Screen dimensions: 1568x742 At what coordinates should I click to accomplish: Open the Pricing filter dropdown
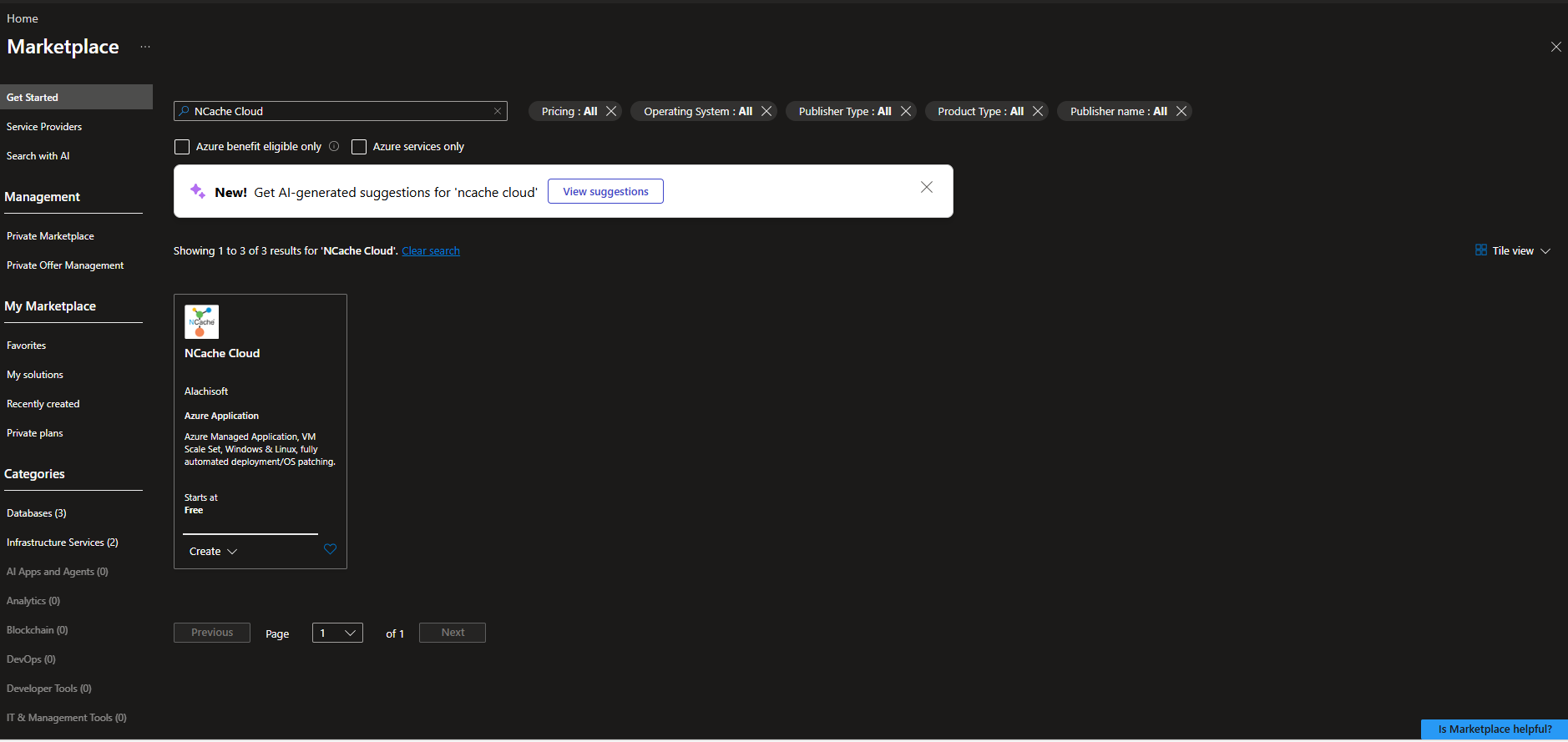coord(569,111)
